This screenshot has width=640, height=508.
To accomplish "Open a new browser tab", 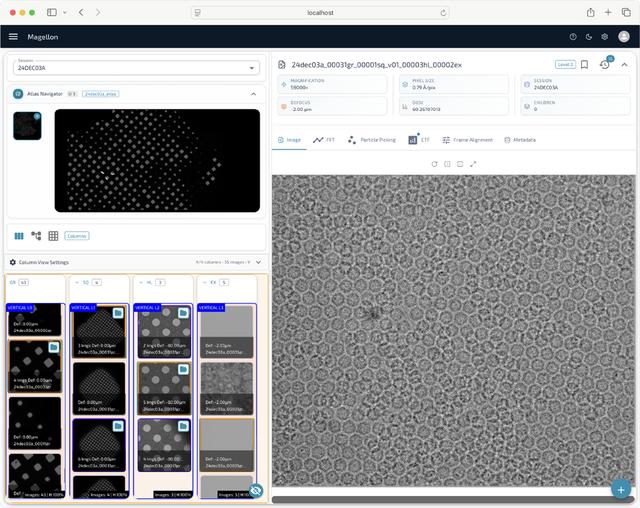I will pos(608,12).
